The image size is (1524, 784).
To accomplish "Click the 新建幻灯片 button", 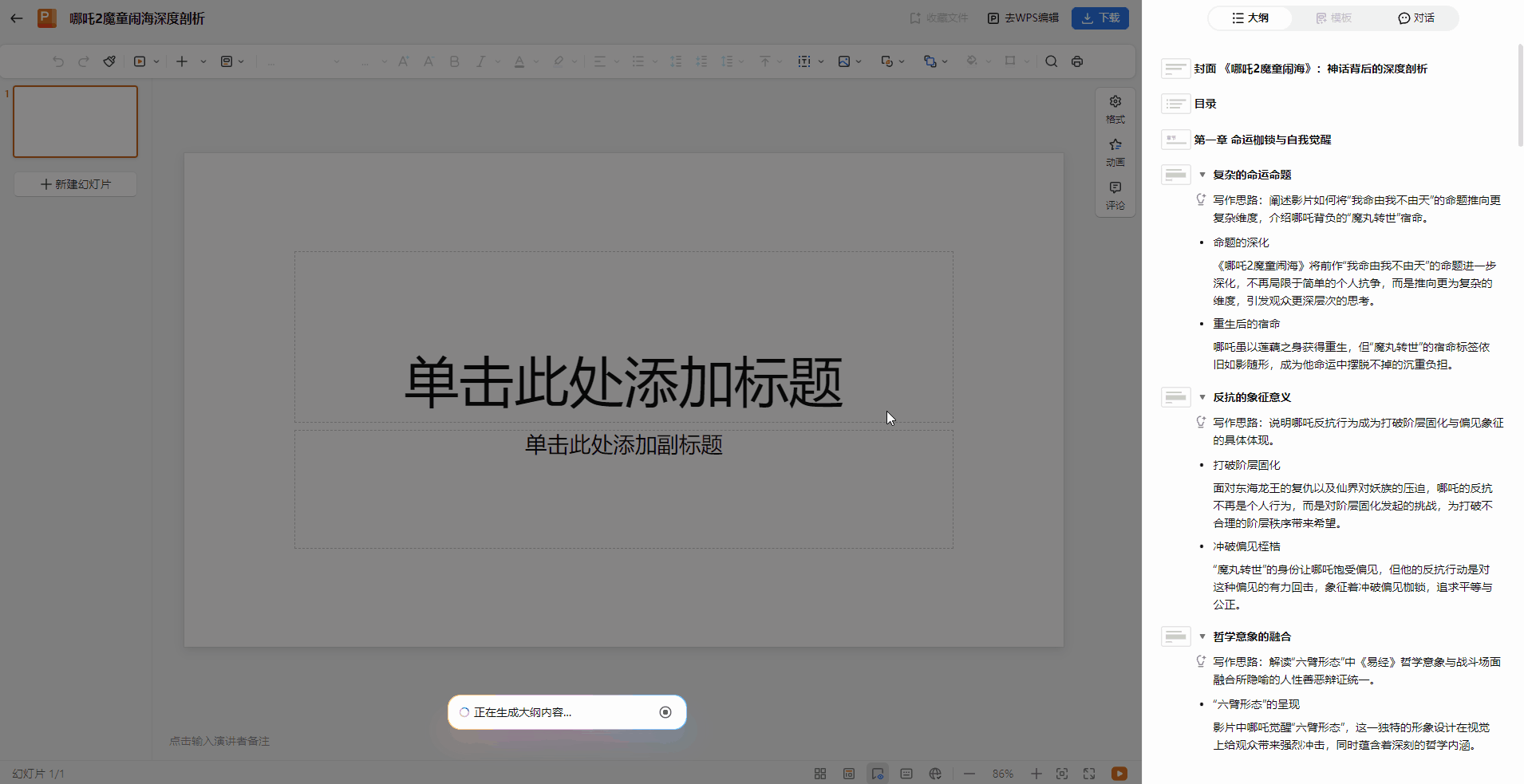I will tap(76, 184).
